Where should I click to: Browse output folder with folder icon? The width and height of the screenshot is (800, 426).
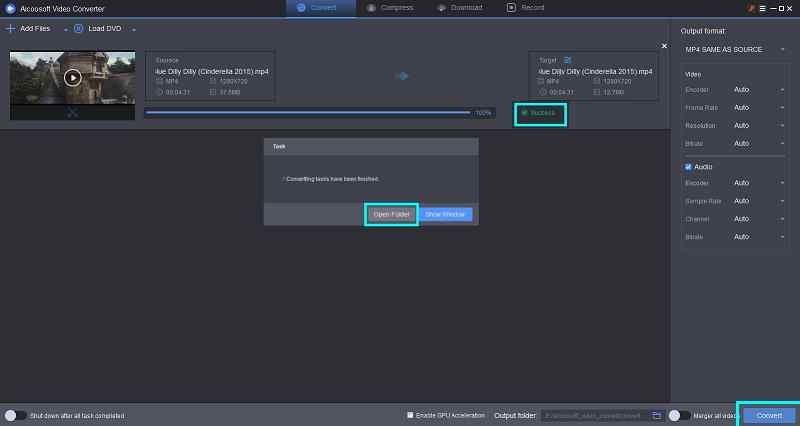[x=657, y=415]
